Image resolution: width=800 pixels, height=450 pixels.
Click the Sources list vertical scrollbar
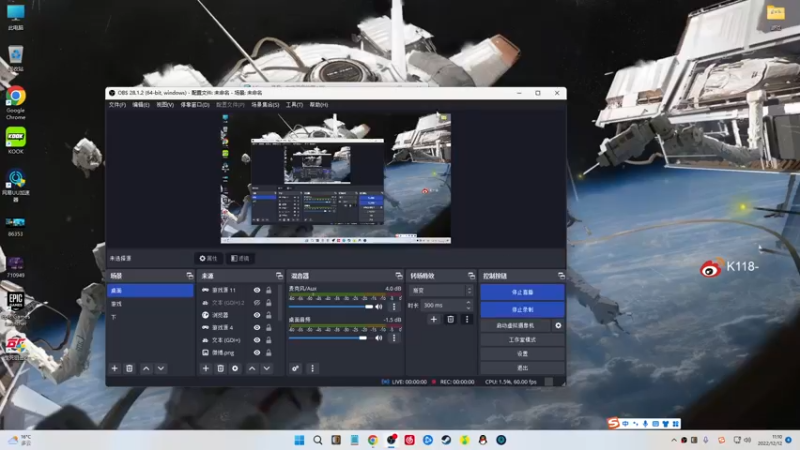(280, 304)
